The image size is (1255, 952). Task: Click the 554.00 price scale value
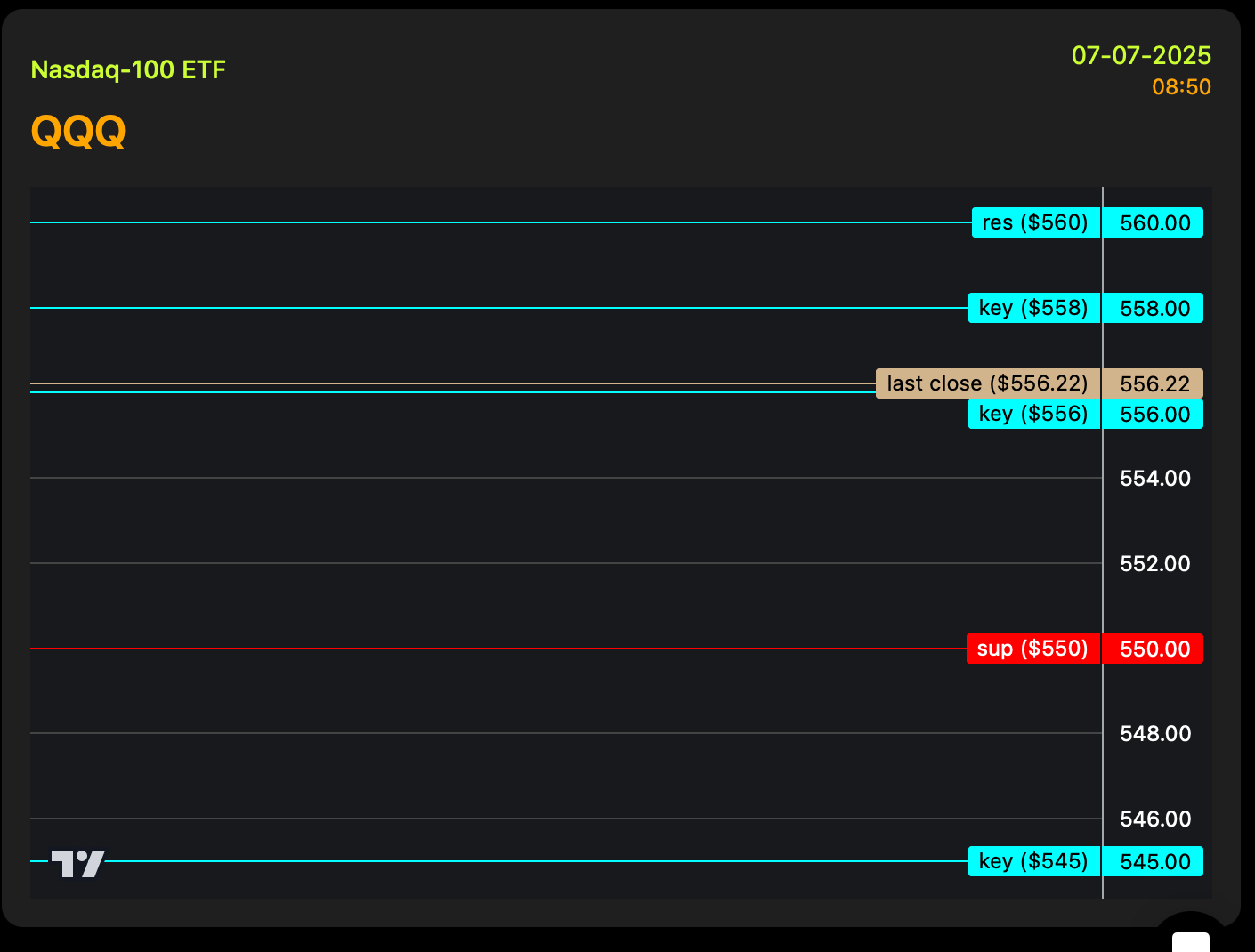coord(1155,479)
